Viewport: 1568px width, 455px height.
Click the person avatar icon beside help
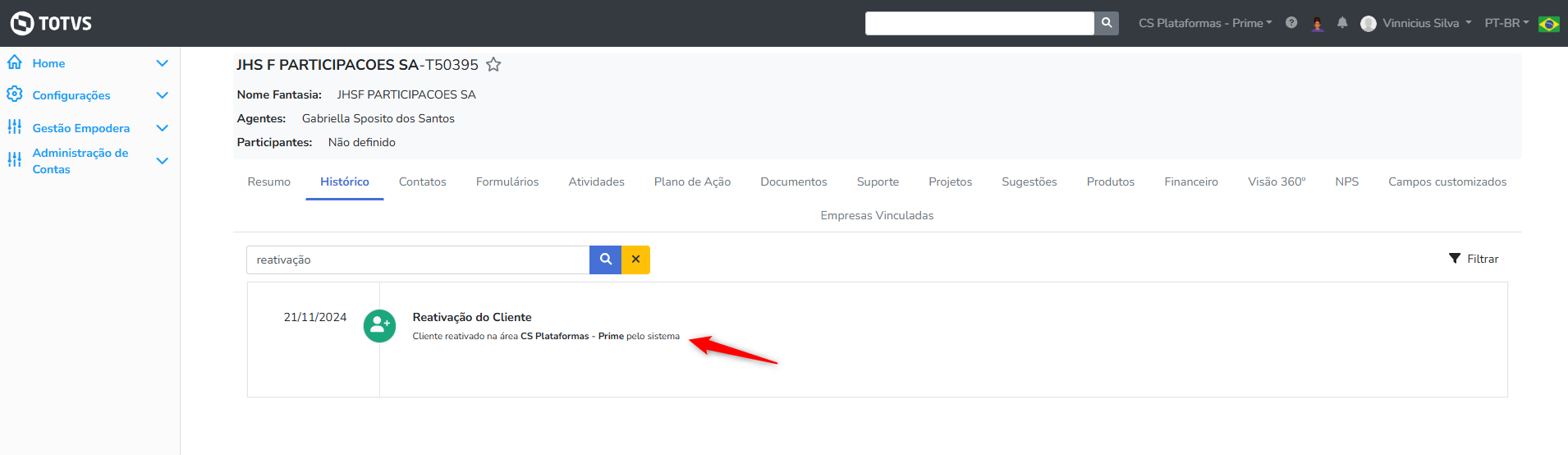click(1318, 23)
